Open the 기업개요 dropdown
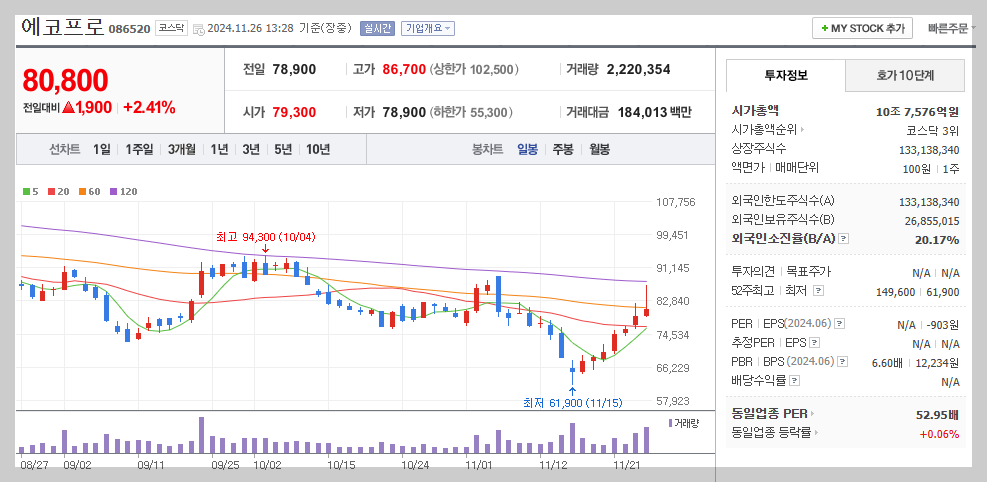The image size is (987, 482). (x=427, y=28)
